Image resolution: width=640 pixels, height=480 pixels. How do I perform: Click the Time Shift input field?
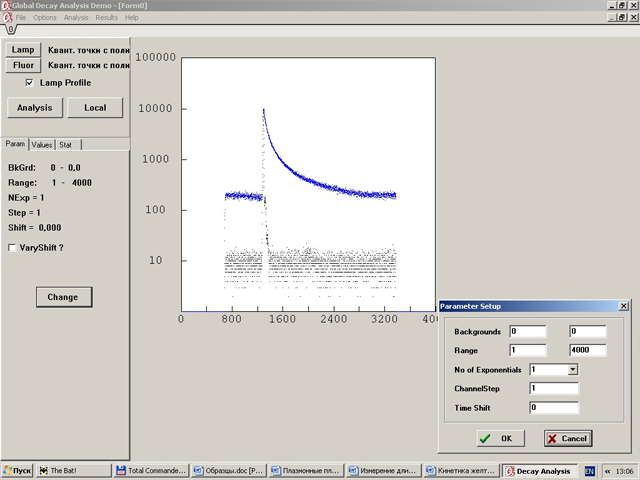click(x=554, y=407)
